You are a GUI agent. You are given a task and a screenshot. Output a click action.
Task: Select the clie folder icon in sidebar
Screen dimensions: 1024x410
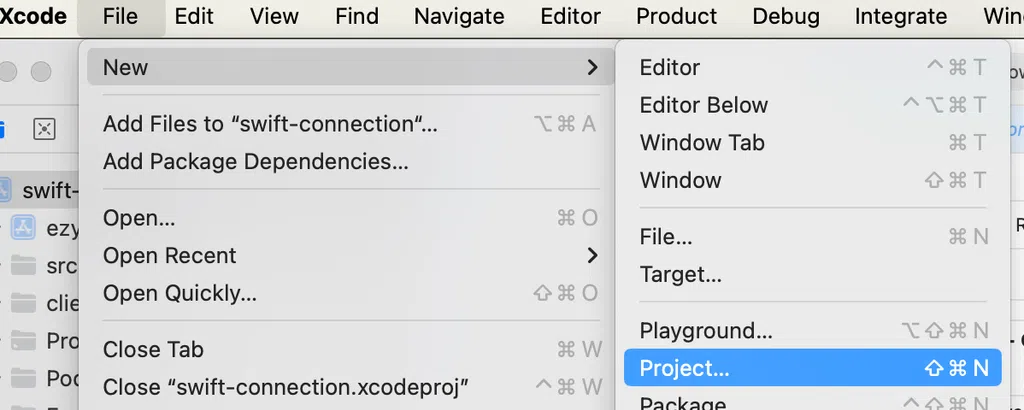(24, 303)
